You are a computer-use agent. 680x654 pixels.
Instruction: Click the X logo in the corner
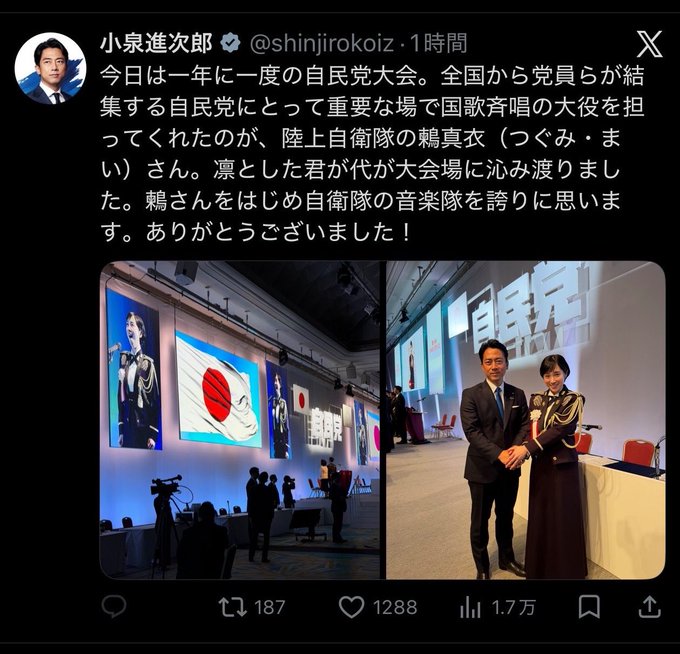pyautogui.click(x=649, y=44)
